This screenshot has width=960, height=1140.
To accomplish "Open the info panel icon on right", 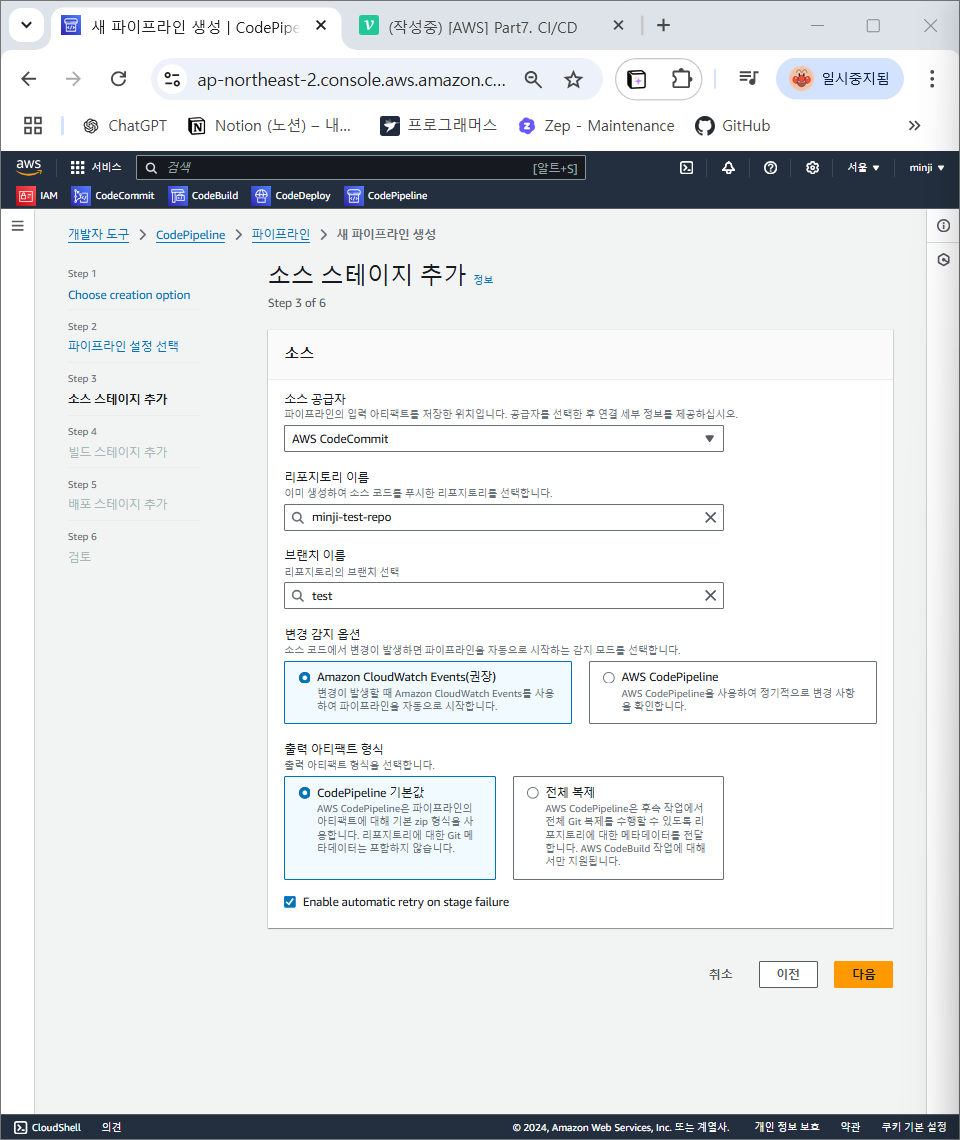I will pyautogui.click(x=943, y=226).
